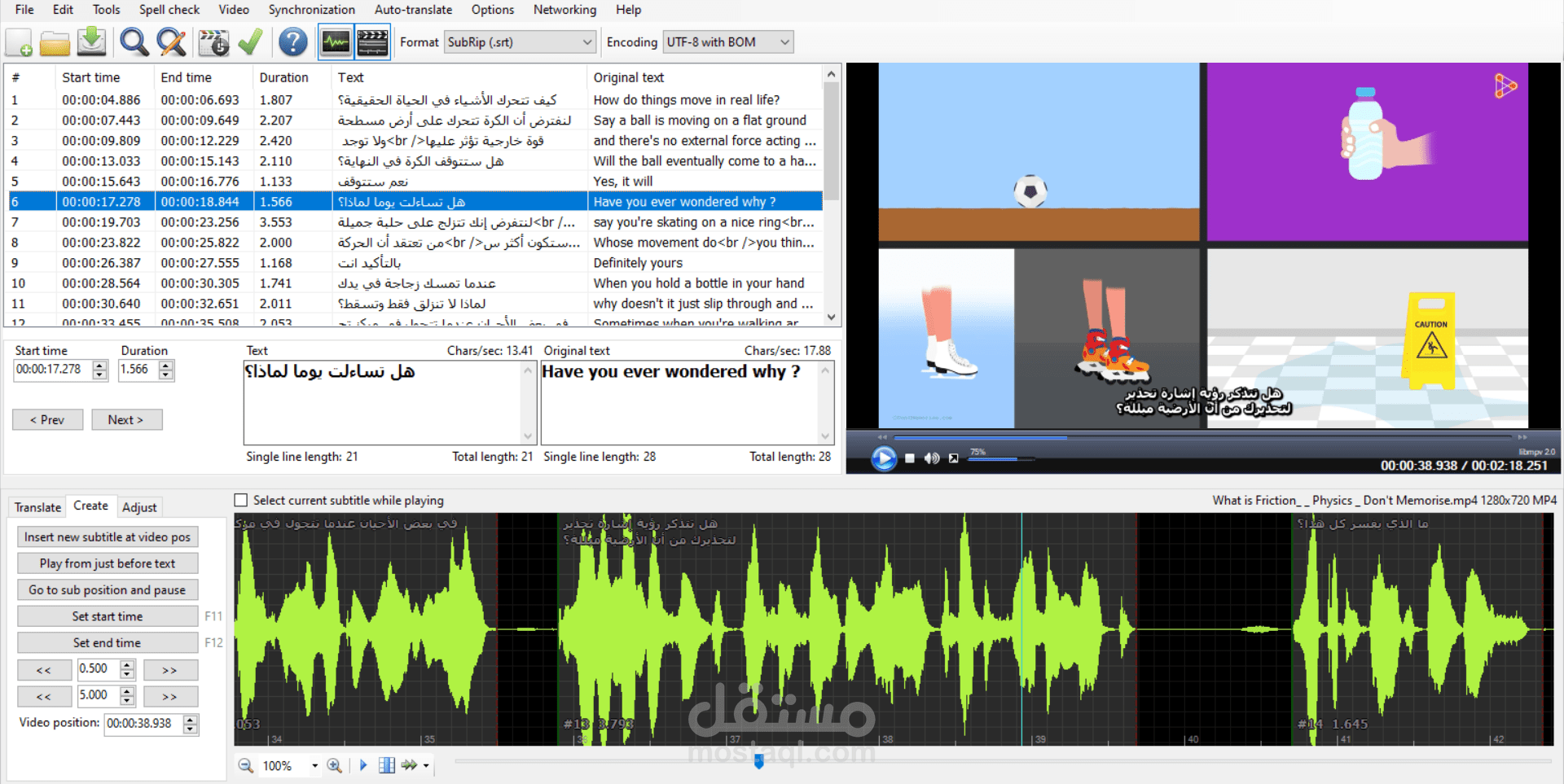Click Go to sub position and pause

(x=108, y=590)
